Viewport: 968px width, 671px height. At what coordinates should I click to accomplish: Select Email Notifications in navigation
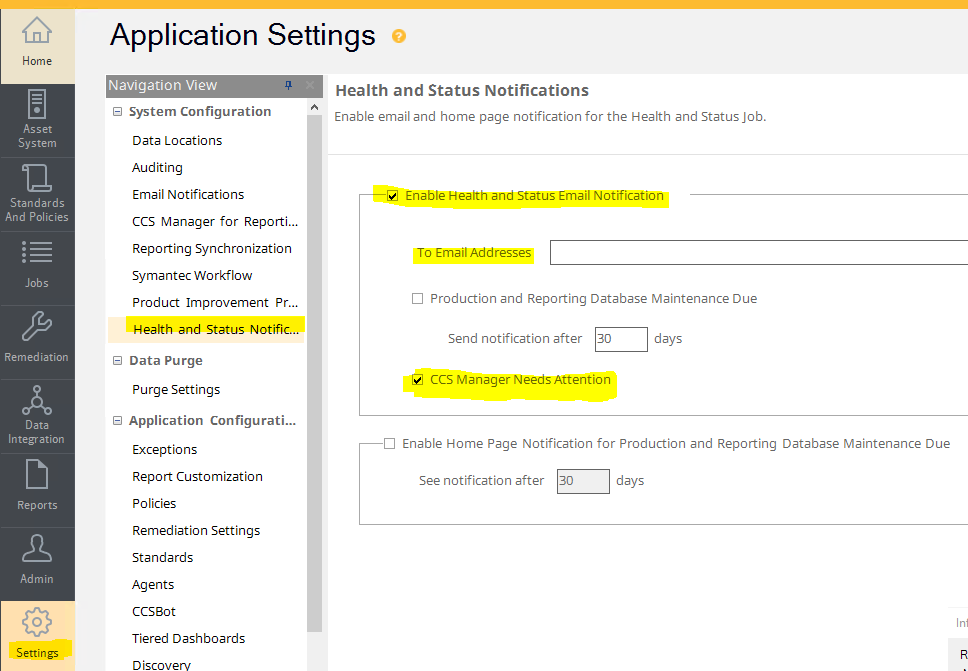pos(188,194)
